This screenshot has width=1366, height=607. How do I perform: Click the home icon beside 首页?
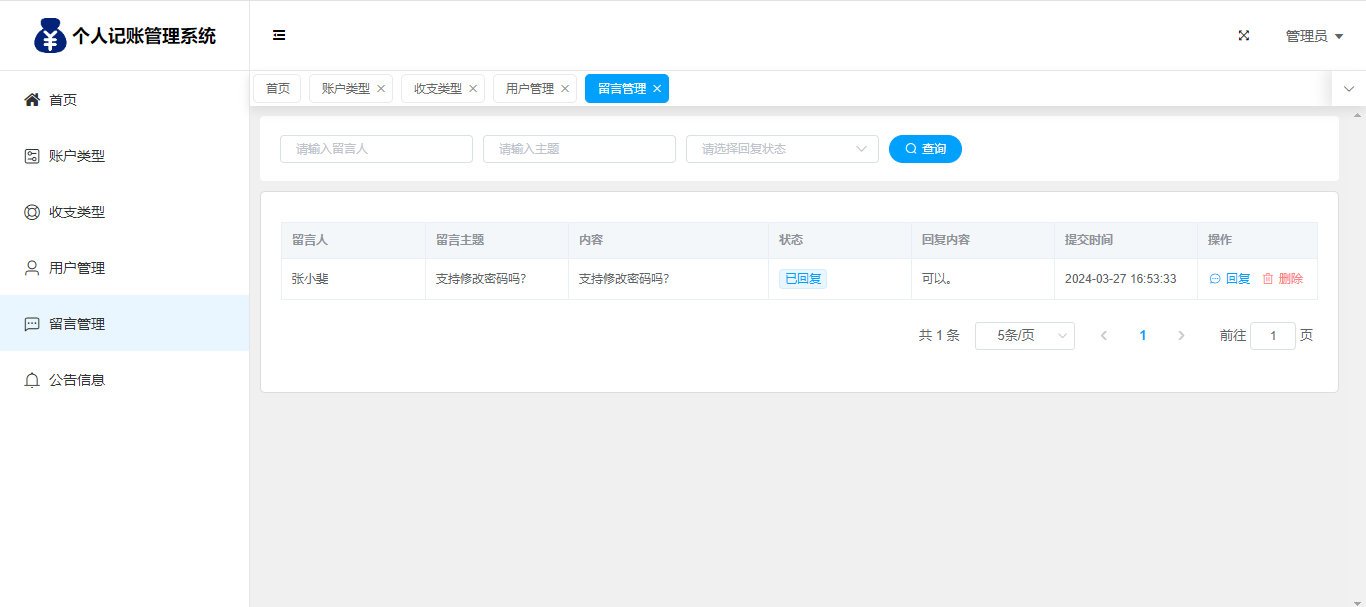[32, 100]
